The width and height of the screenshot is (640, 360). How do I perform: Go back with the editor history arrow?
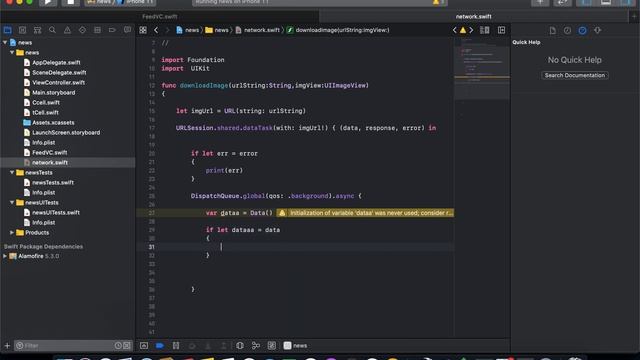(x=156, y=30)
